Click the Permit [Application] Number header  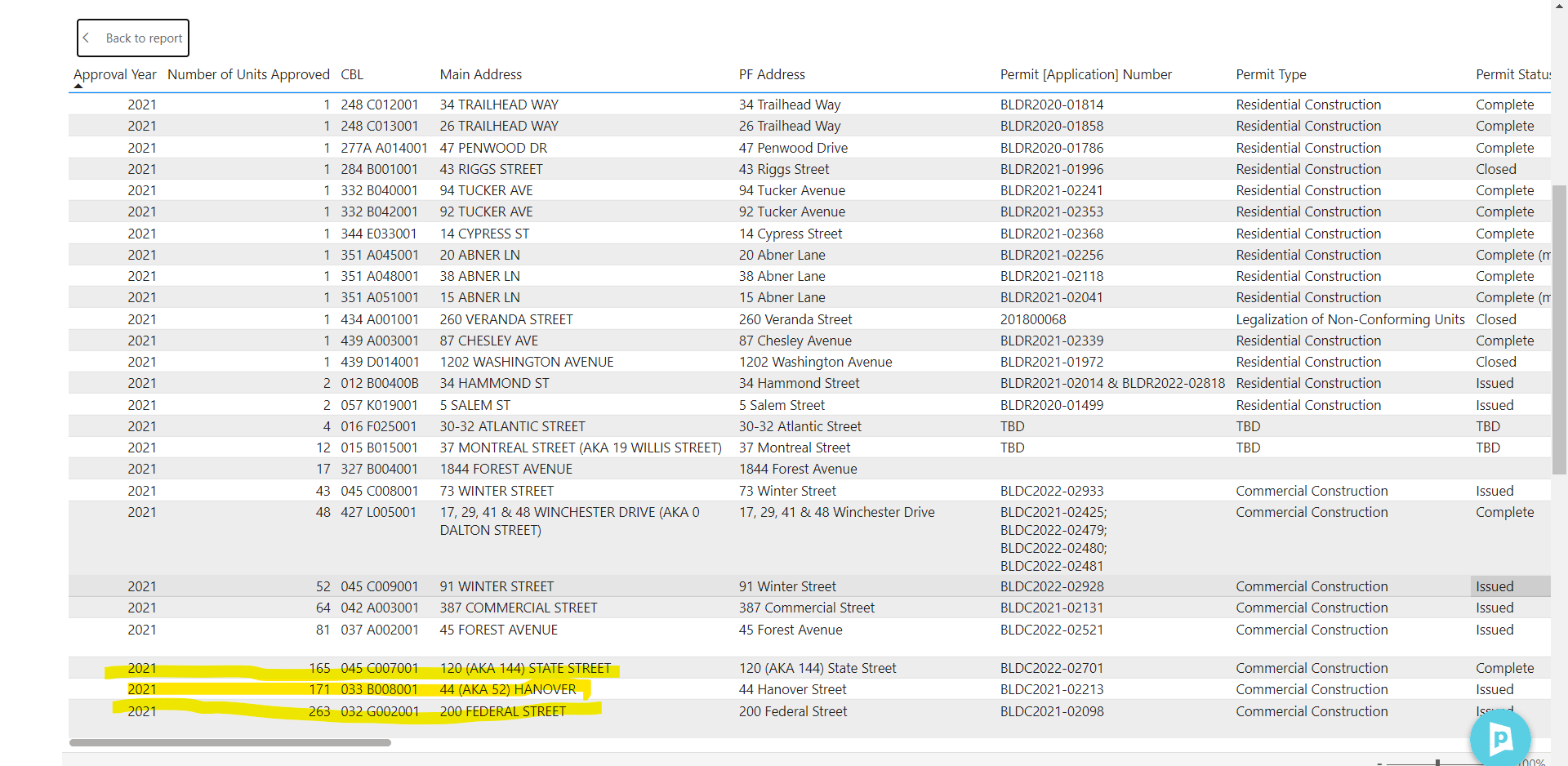(x=1085, y=74)
